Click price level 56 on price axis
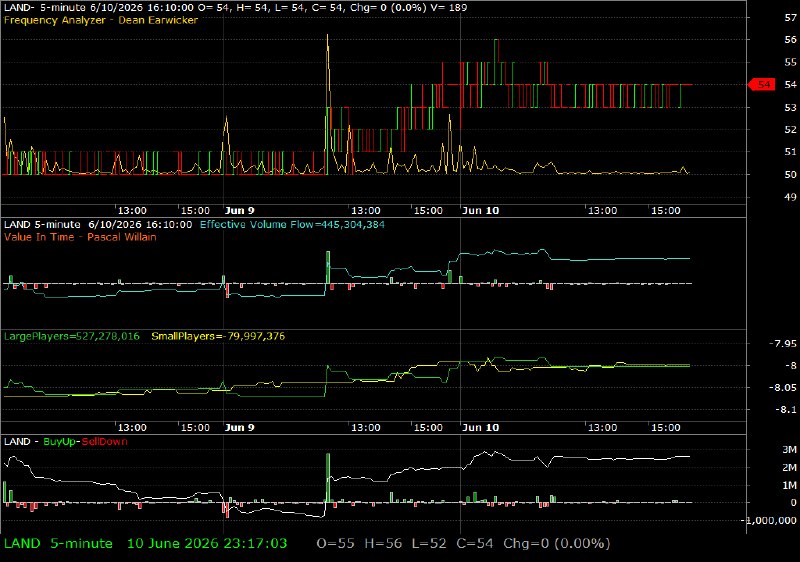Screen dimensions: 800x562 (790, 40)
